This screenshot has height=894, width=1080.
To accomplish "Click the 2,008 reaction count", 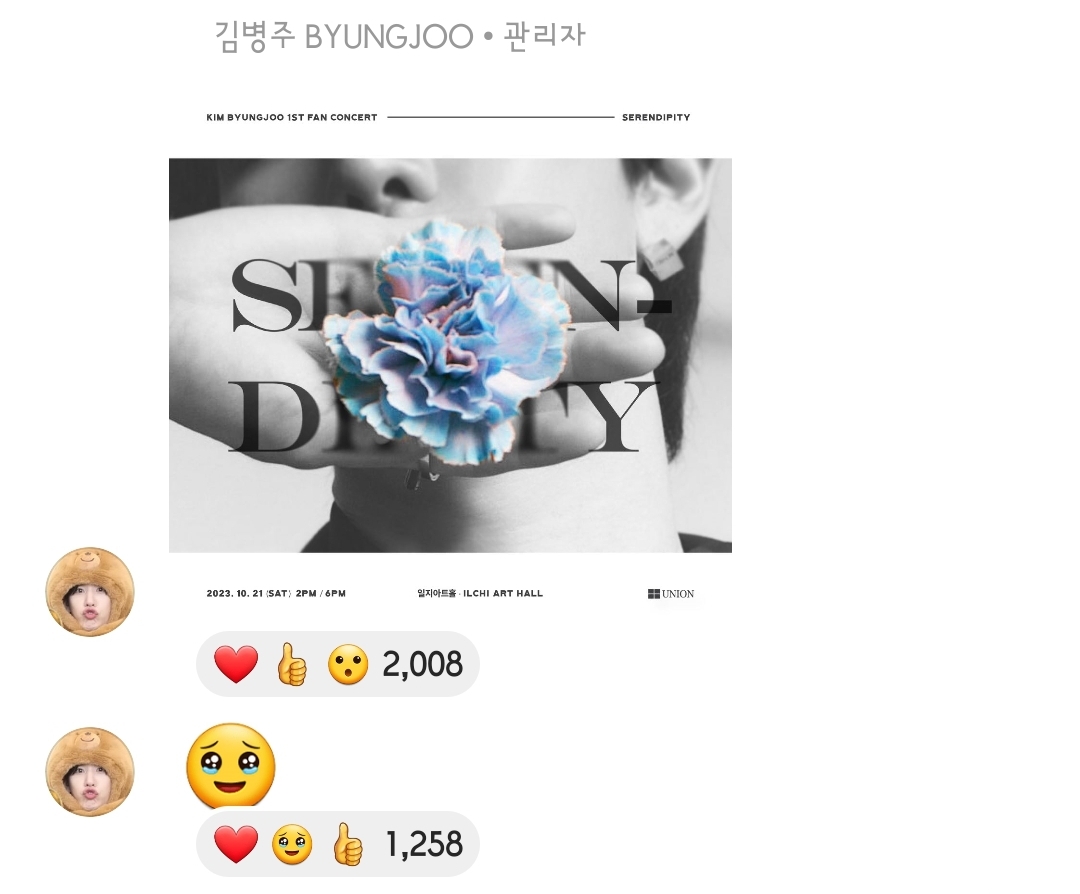I will pos(422,664).
